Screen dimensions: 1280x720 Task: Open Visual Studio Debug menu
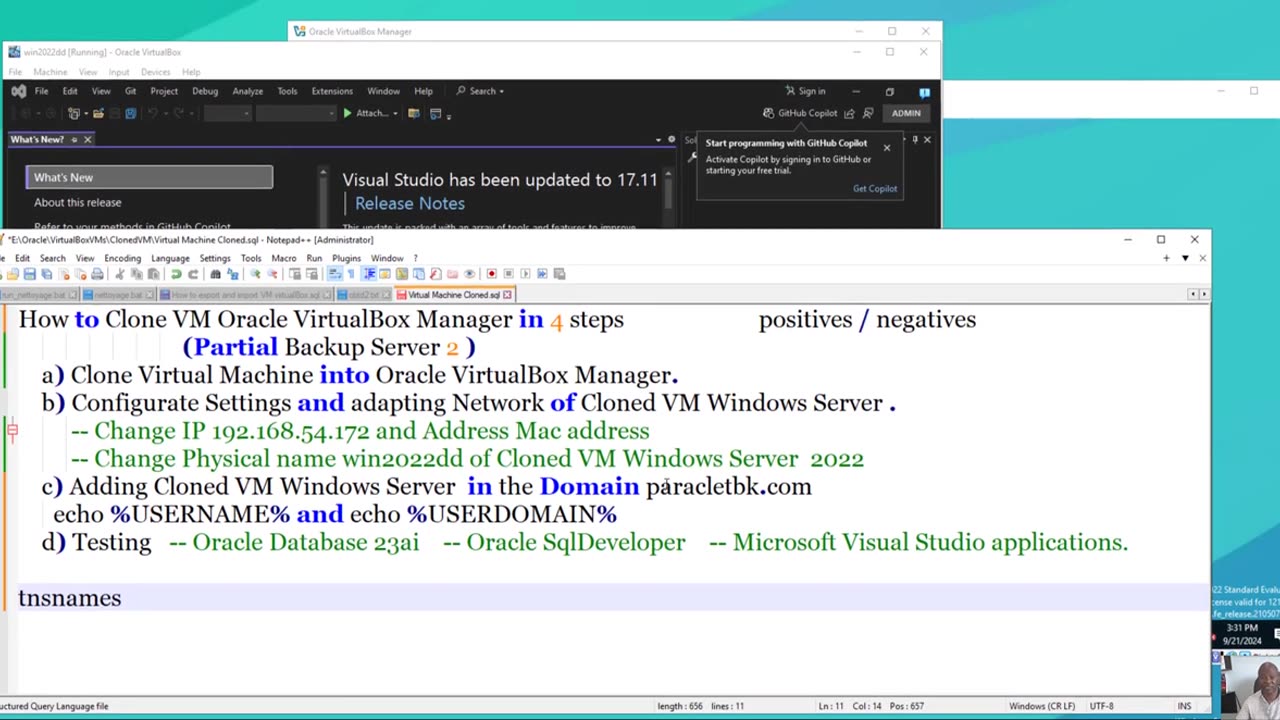(x=205, y=91)
